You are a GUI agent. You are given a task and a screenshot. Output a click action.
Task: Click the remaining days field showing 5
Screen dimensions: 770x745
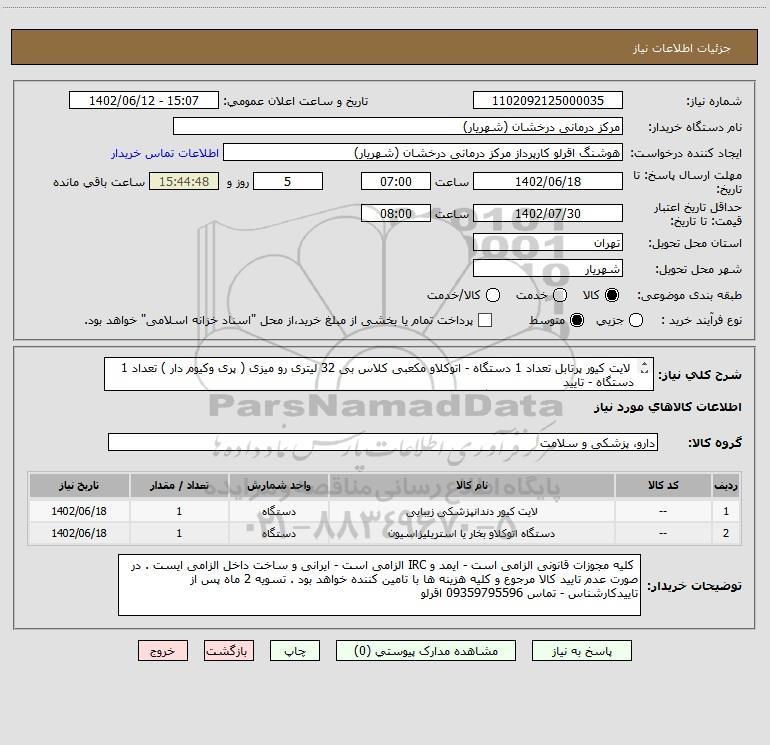[288, 181]
